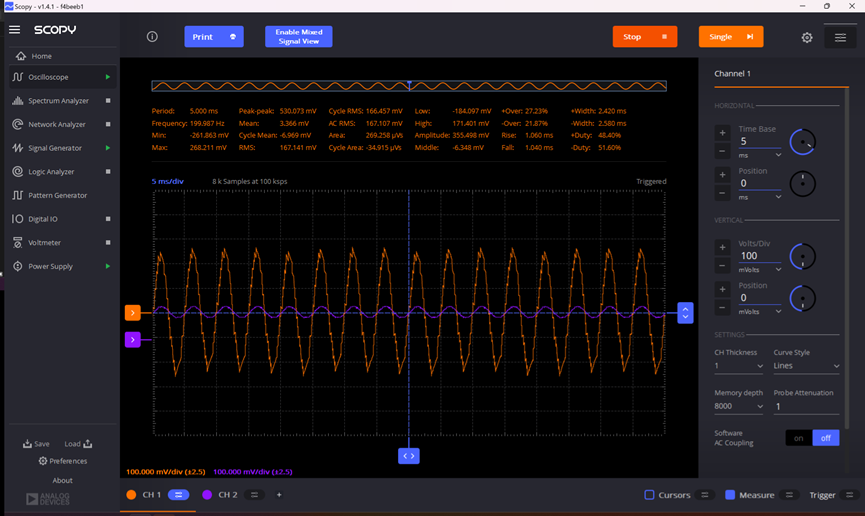
Task: Toggle the Measure checkbox
Action: pyautogui.click(x=730, y=495)
